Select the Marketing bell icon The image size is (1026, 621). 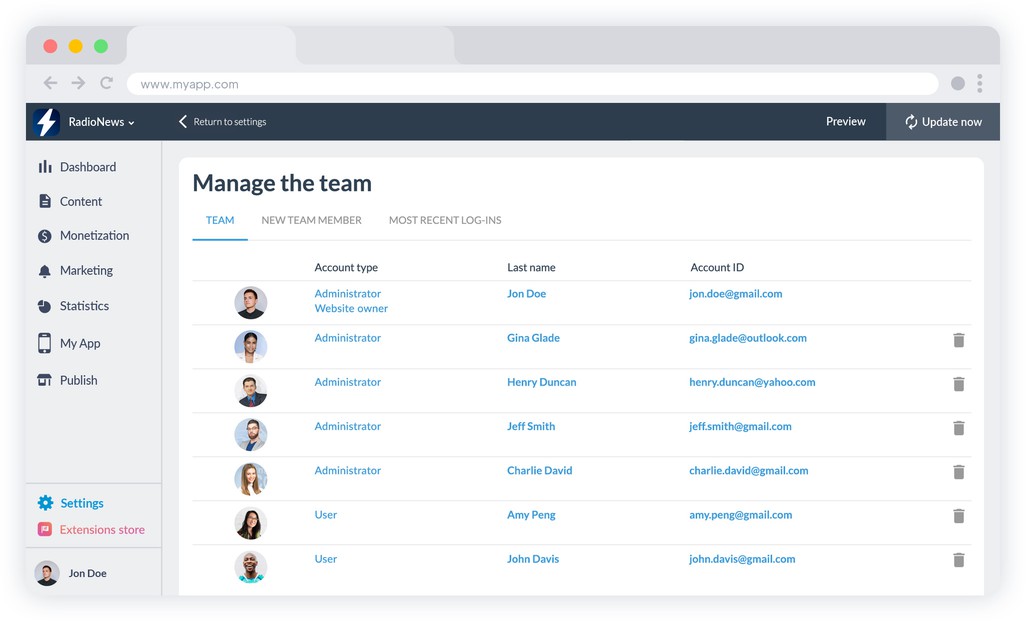pos(45,271)
